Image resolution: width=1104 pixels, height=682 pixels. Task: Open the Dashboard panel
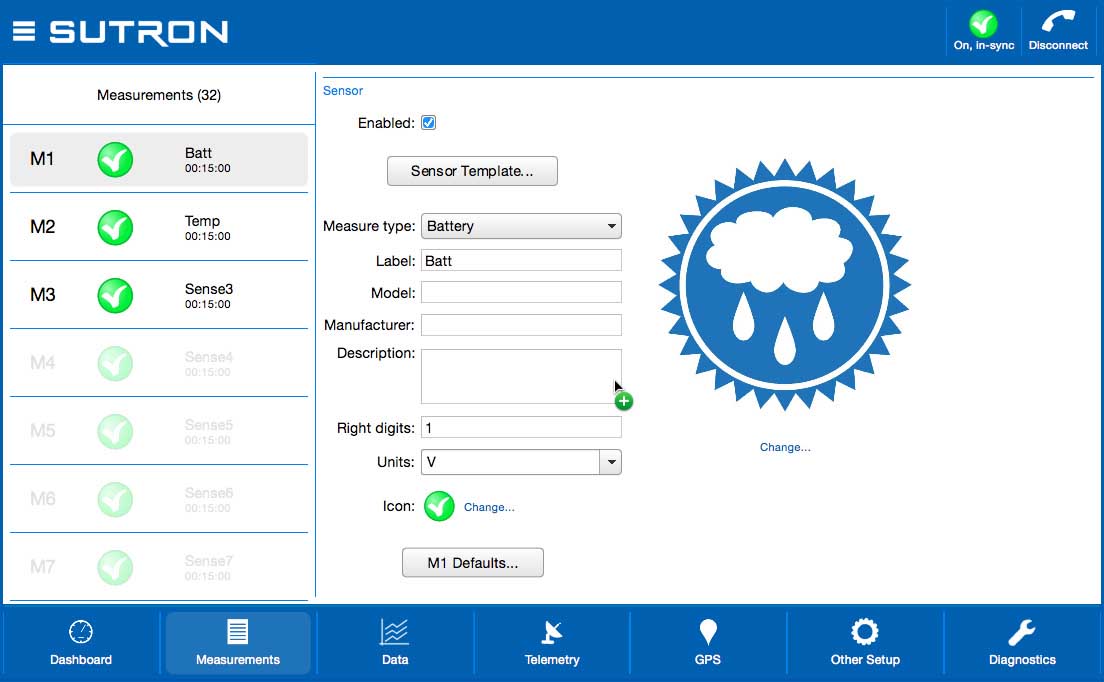(x=80, y=643)
